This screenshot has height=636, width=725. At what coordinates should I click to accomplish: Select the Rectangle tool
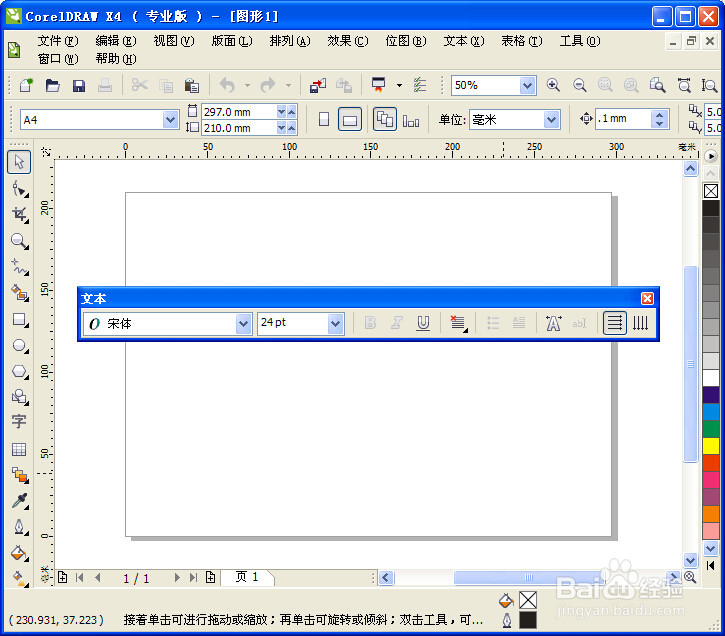click(19, 319)
